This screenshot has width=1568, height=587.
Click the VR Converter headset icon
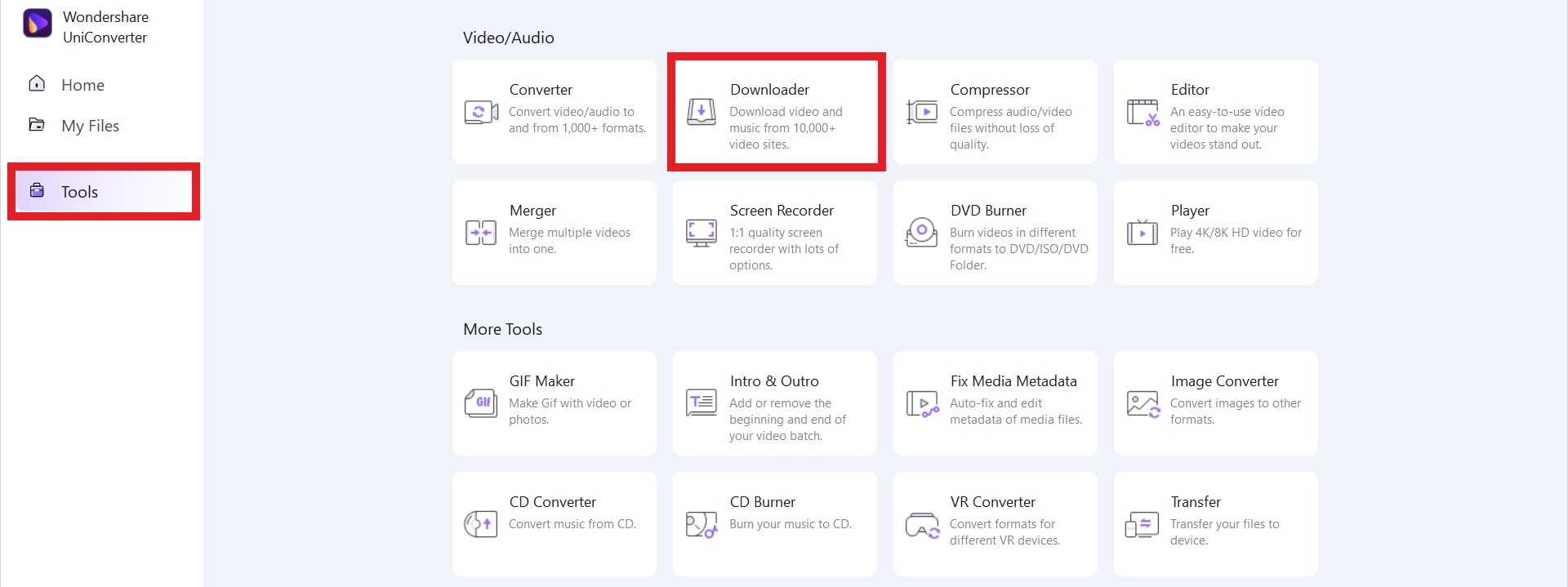point(922,525)
